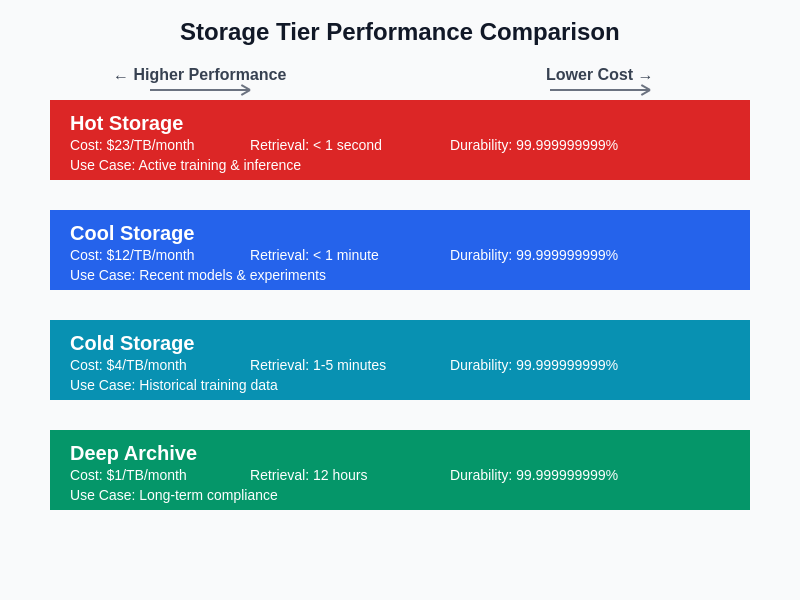
Task: Click the arrow under Higher Performance
Action: 200,90
